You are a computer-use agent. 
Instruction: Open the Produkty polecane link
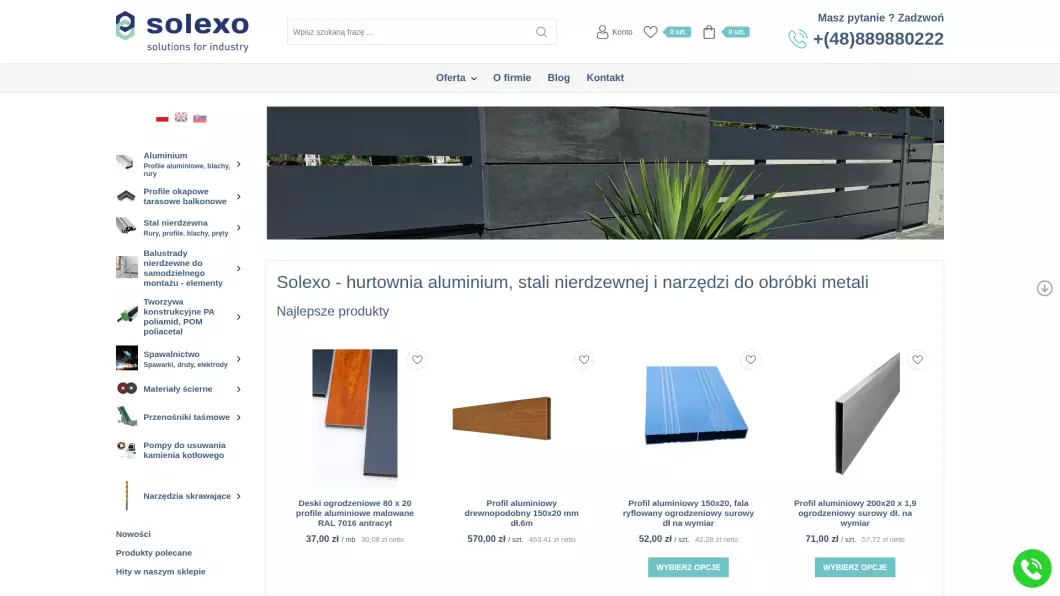pyautogui.click(x=154, y=553)
